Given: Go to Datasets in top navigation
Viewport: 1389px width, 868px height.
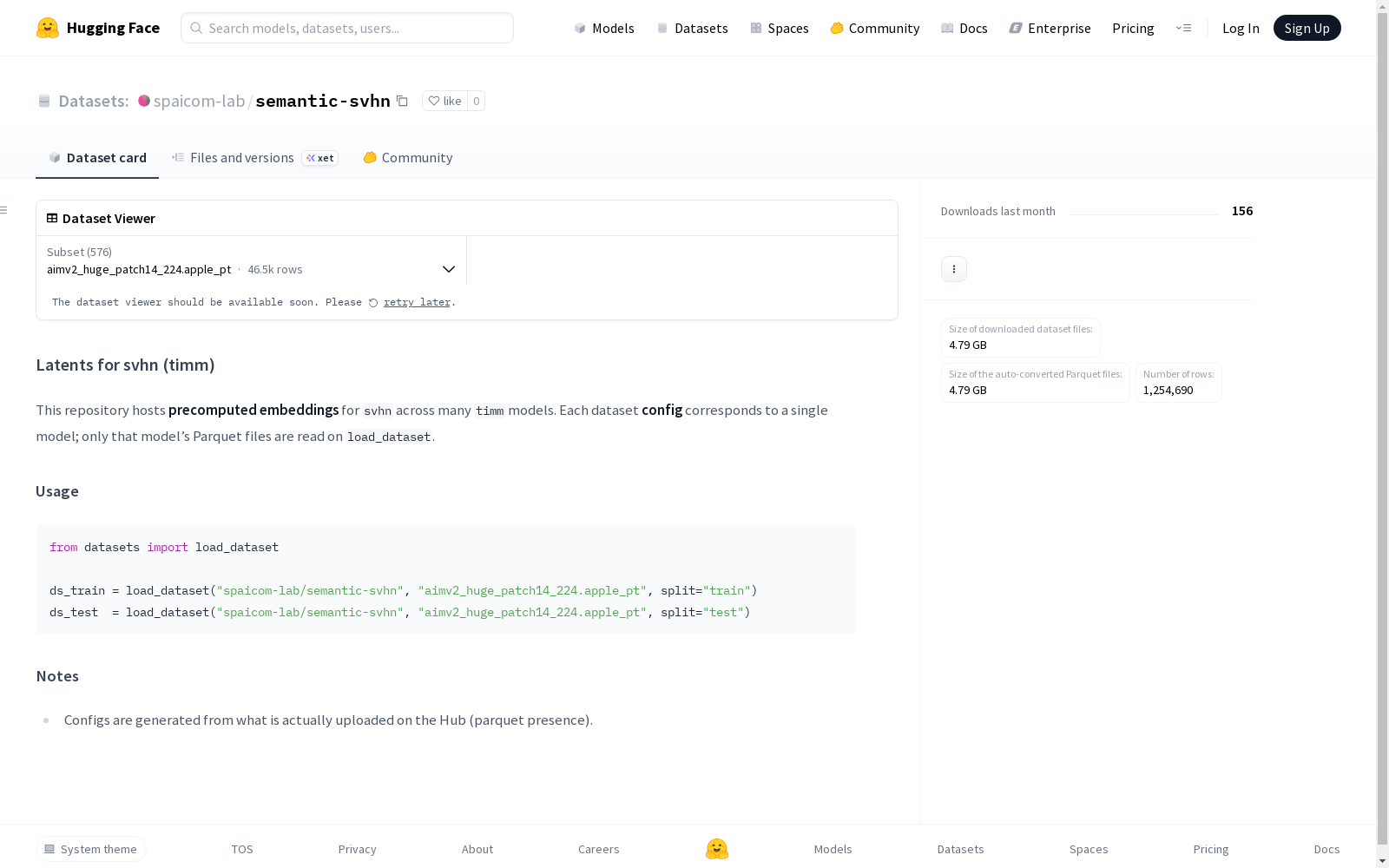Looking at the screenshot, I should 692,28.
